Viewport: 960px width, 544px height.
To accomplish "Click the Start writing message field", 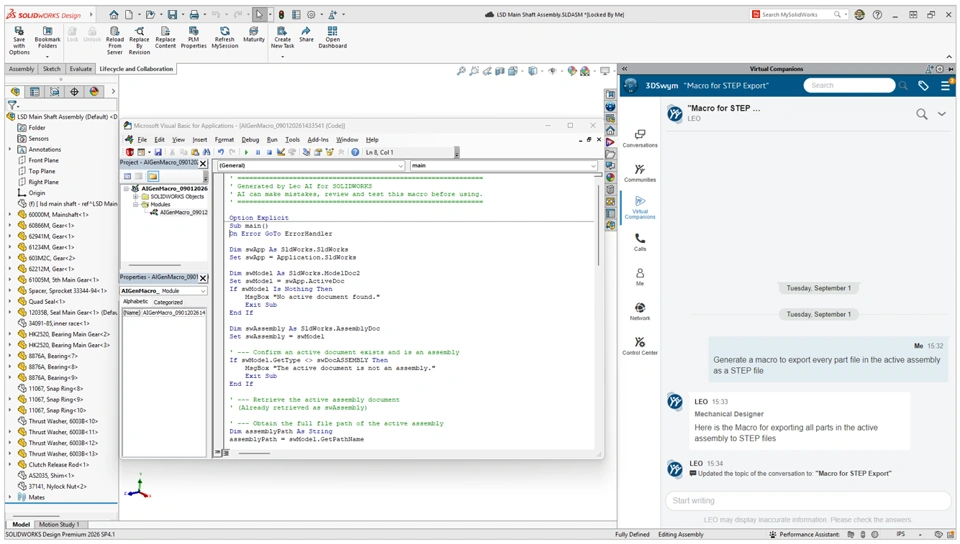I will pos(808,501).
